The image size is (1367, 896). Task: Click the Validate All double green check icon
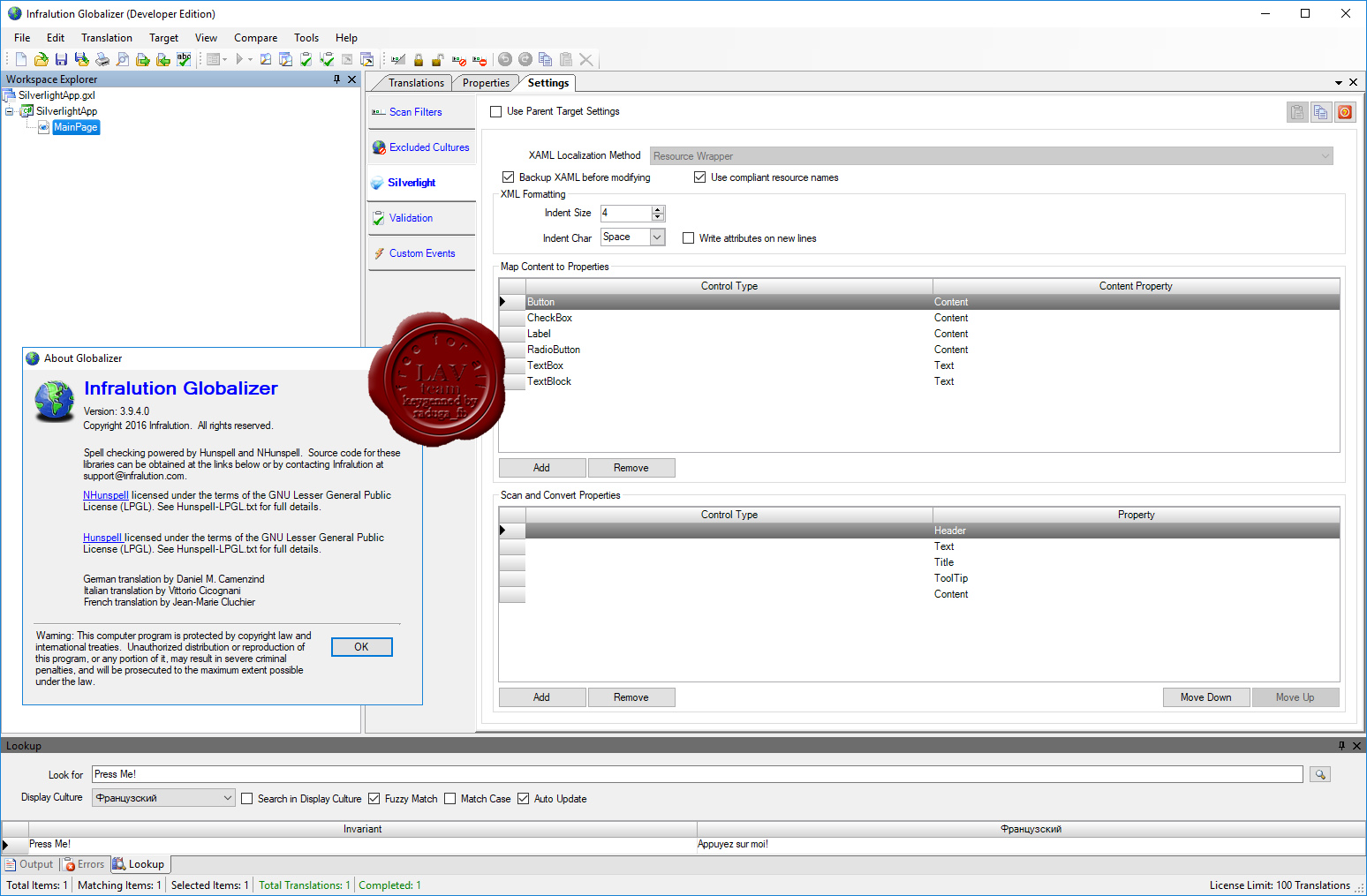[327, 59]
